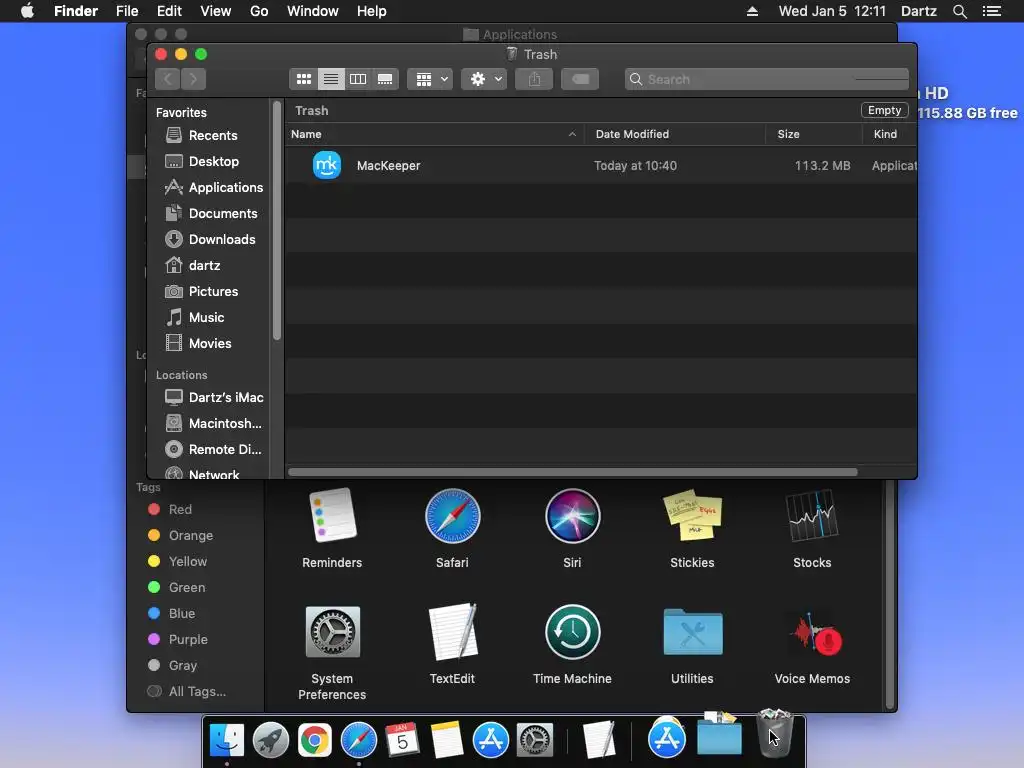Sort by the Name column header
Viewport: 1024px width, 768px height.
coord(434,134)
